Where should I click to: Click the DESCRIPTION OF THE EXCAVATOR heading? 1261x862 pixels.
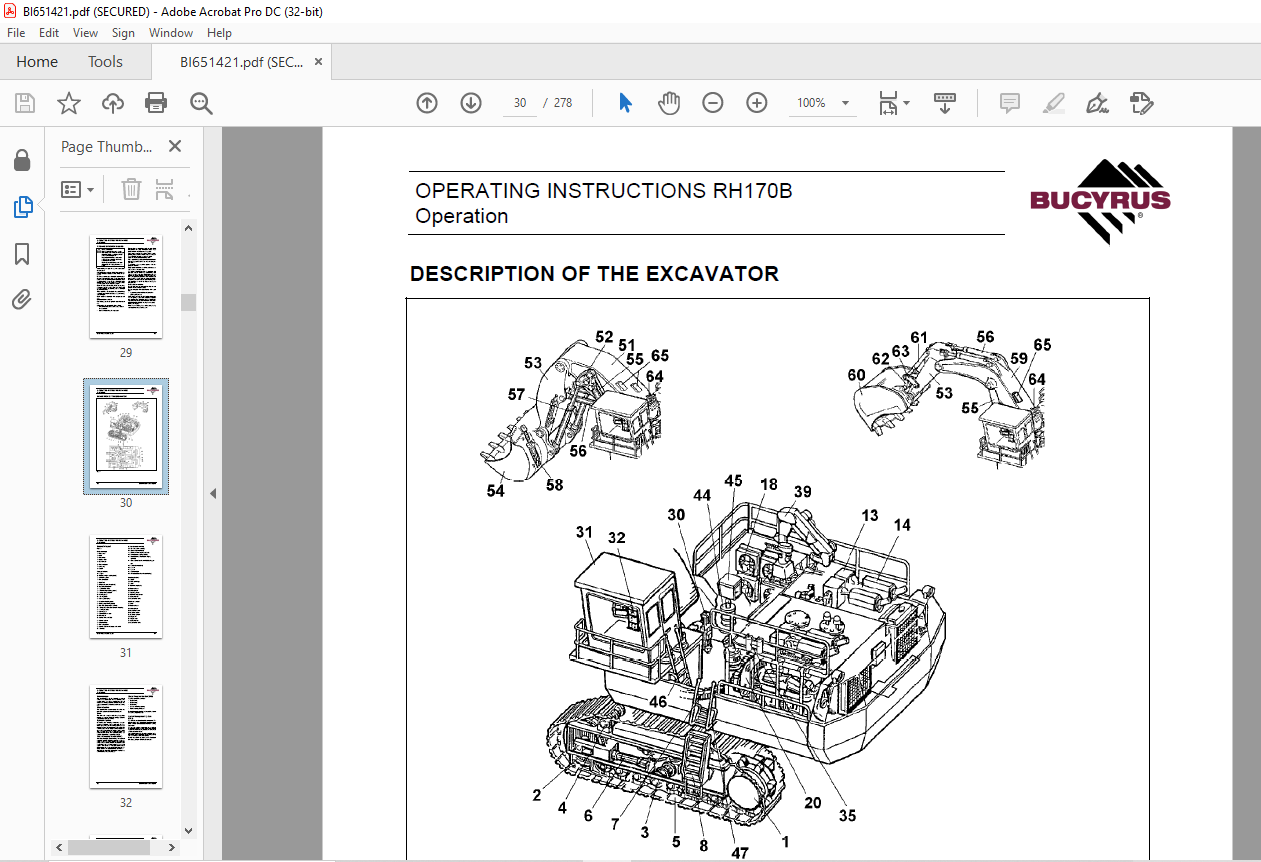coord(594,274)
